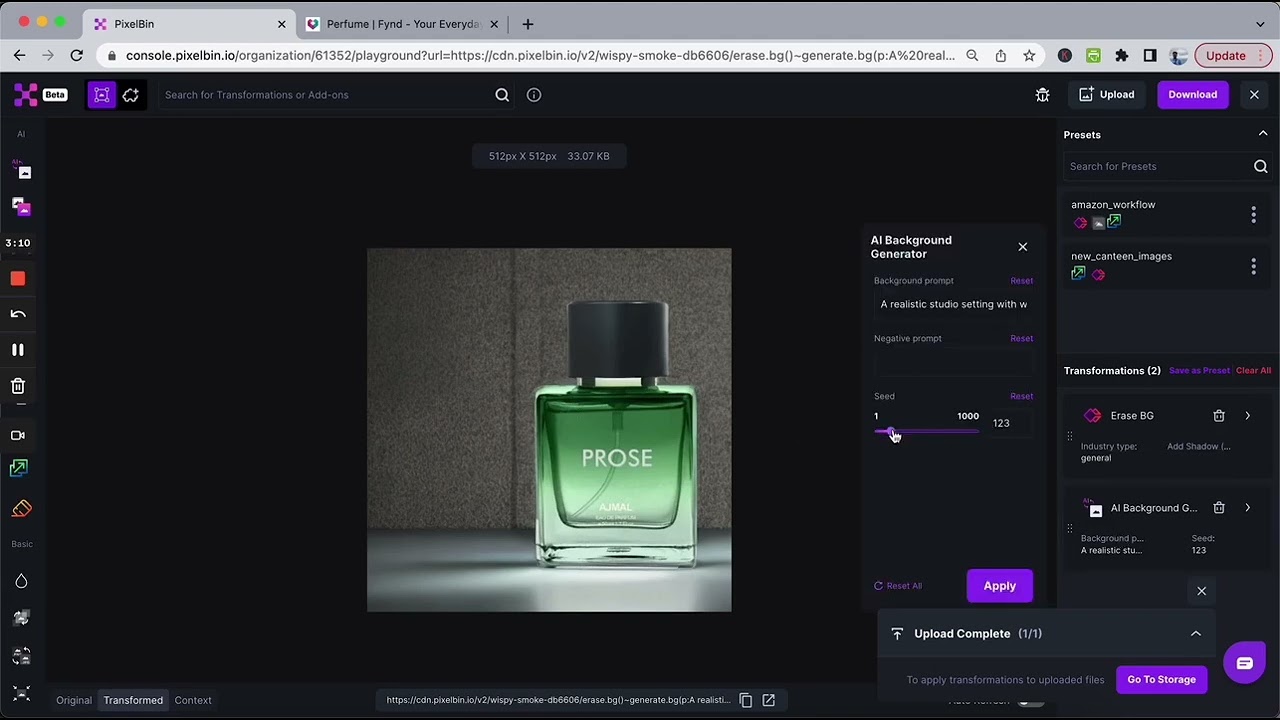
Task: Switch to the Transformed view tab
Action: point(133,700)
